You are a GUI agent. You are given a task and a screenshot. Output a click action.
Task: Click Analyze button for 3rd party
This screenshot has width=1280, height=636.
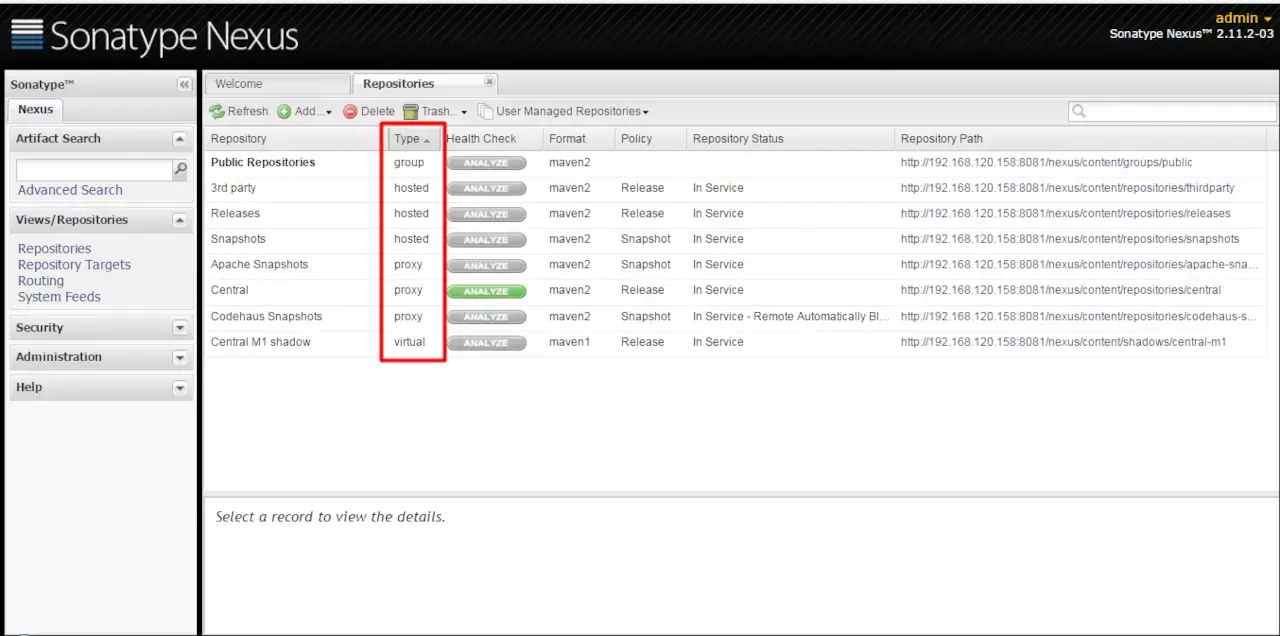[x=486, y=188]
